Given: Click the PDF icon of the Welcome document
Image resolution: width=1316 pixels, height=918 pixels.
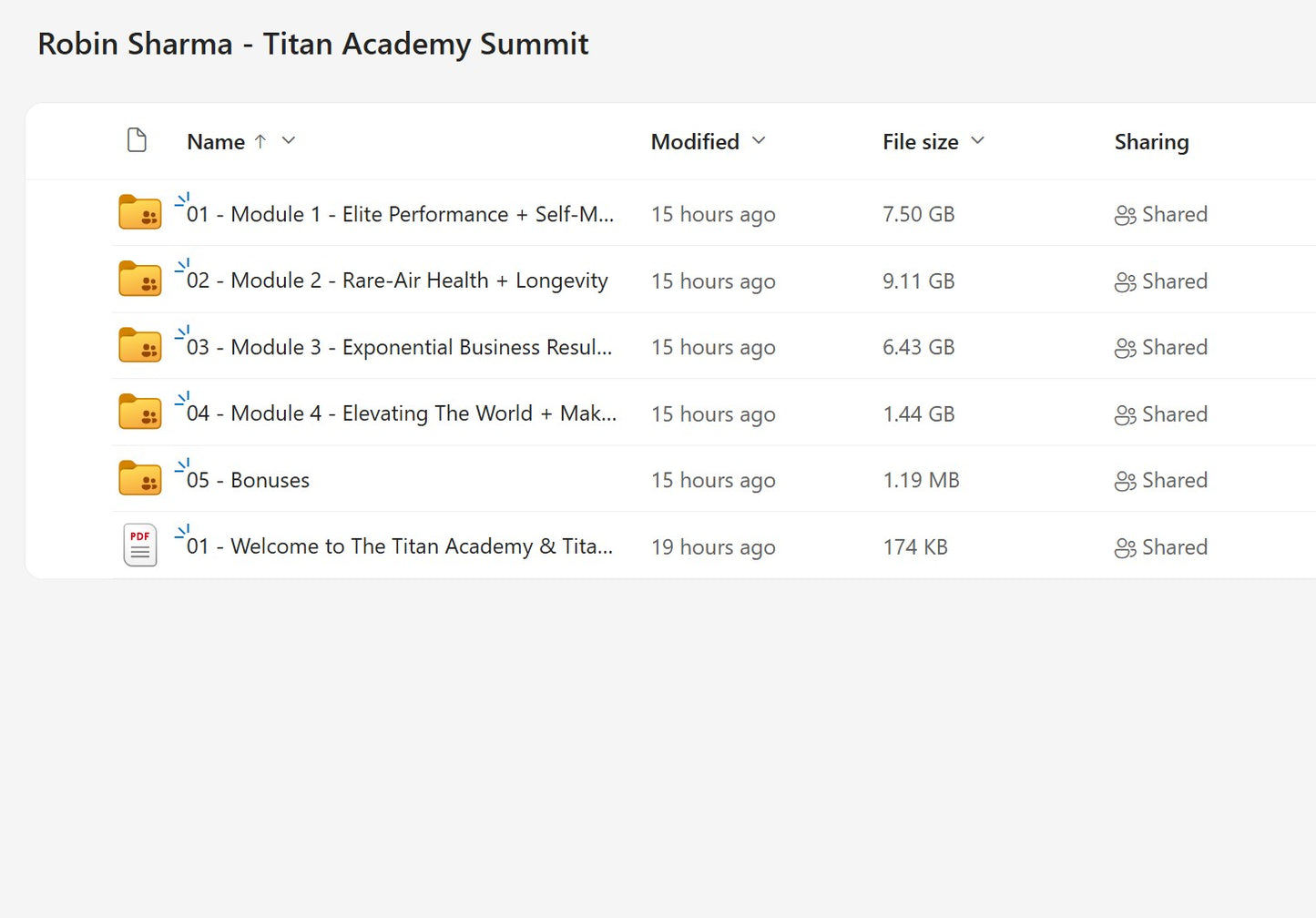Looking at the screenshot, I should point(139,544).
